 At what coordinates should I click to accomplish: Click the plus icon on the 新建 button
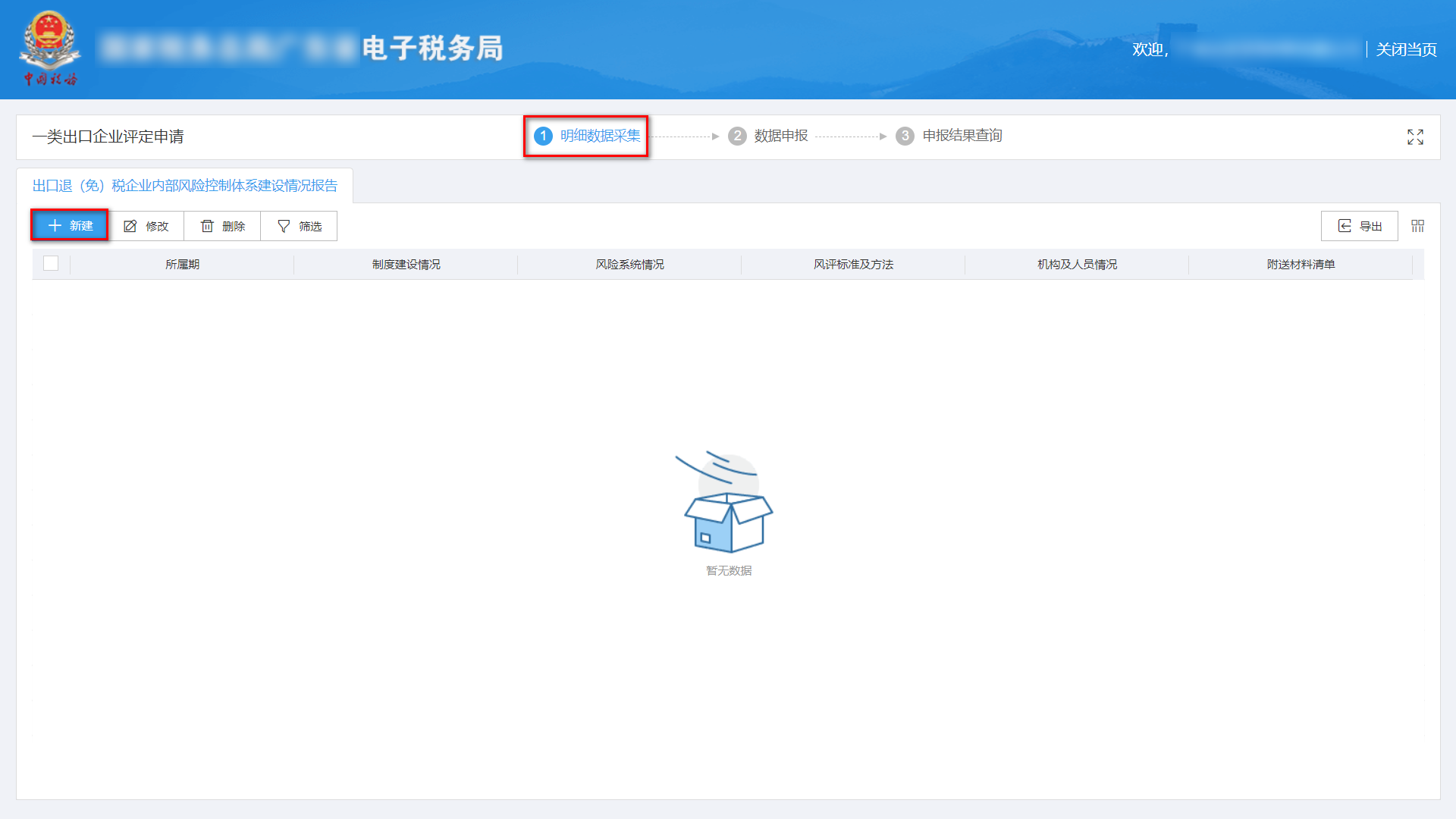pyautogui.click(x=54, y=225)
